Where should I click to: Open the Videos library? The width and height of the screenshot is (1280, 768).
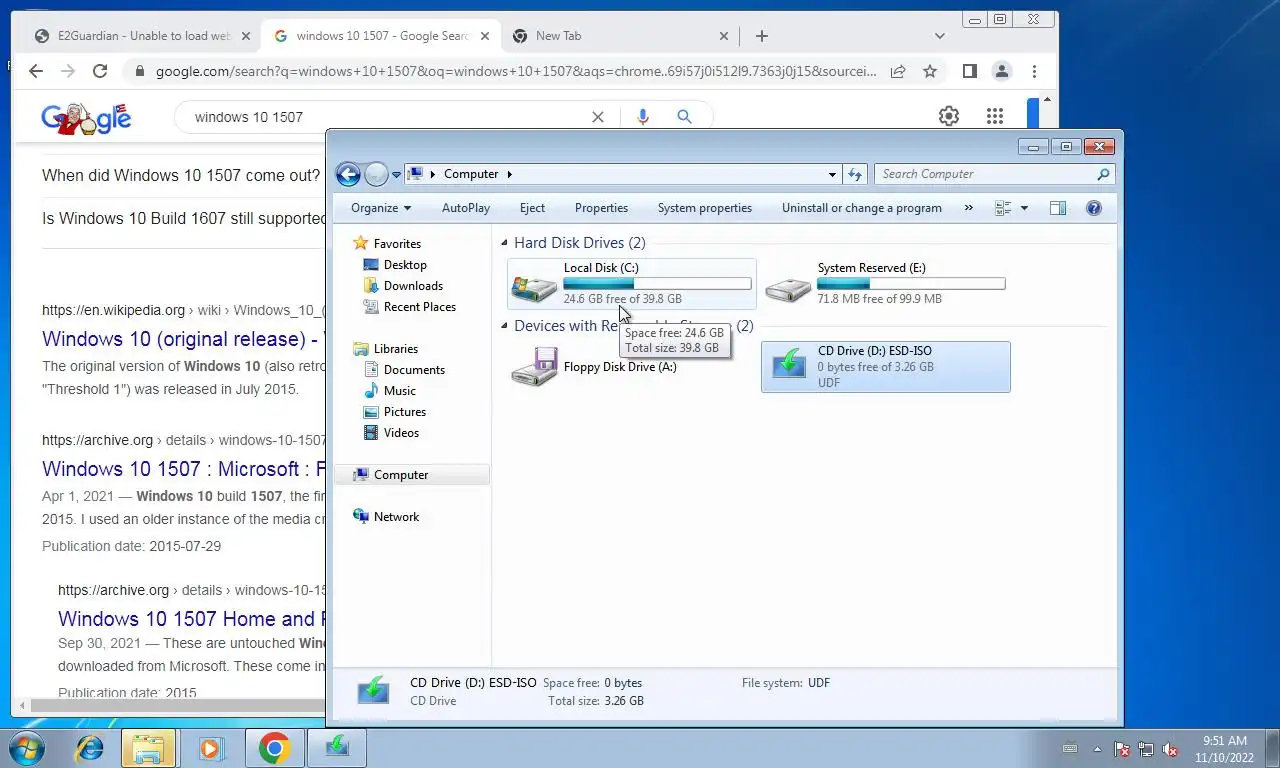[x=401, y=433]
